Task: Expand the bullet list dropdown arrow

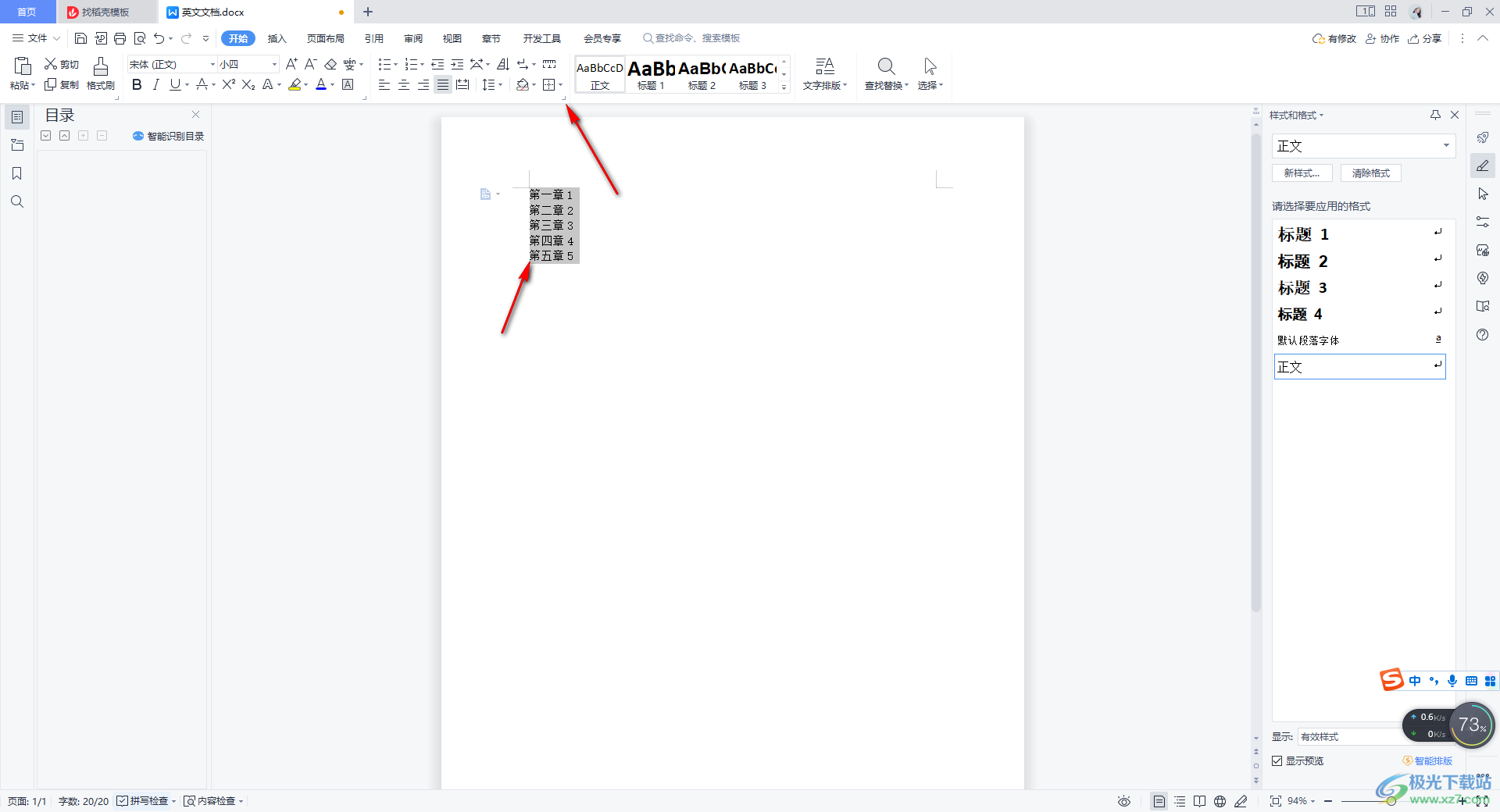Action: (396, 65)
